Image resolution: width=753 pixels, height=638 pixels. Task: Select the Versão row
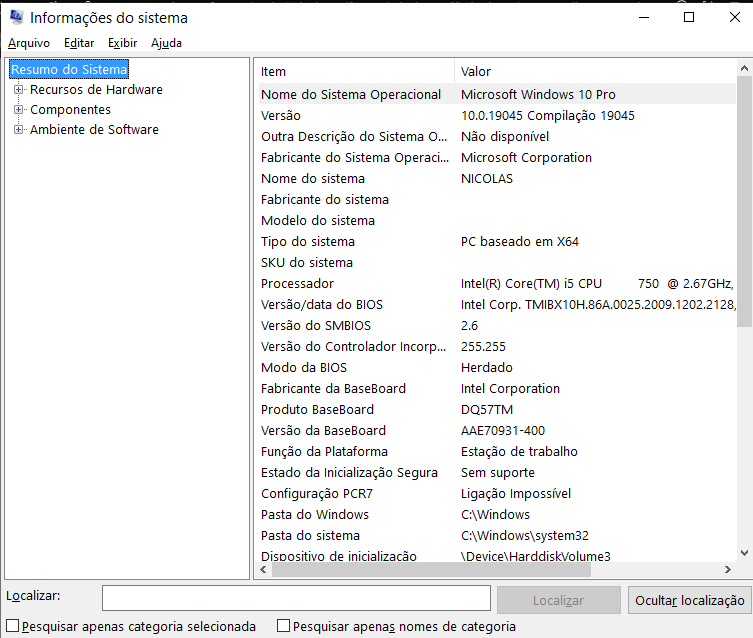click(497, 116)
